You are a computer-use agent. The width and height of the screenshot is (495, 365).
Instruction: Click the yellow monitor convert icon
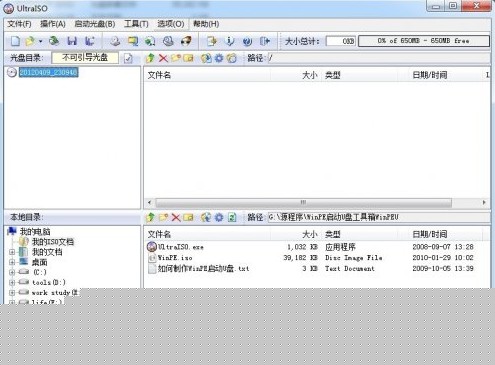[x=133, y=41]
